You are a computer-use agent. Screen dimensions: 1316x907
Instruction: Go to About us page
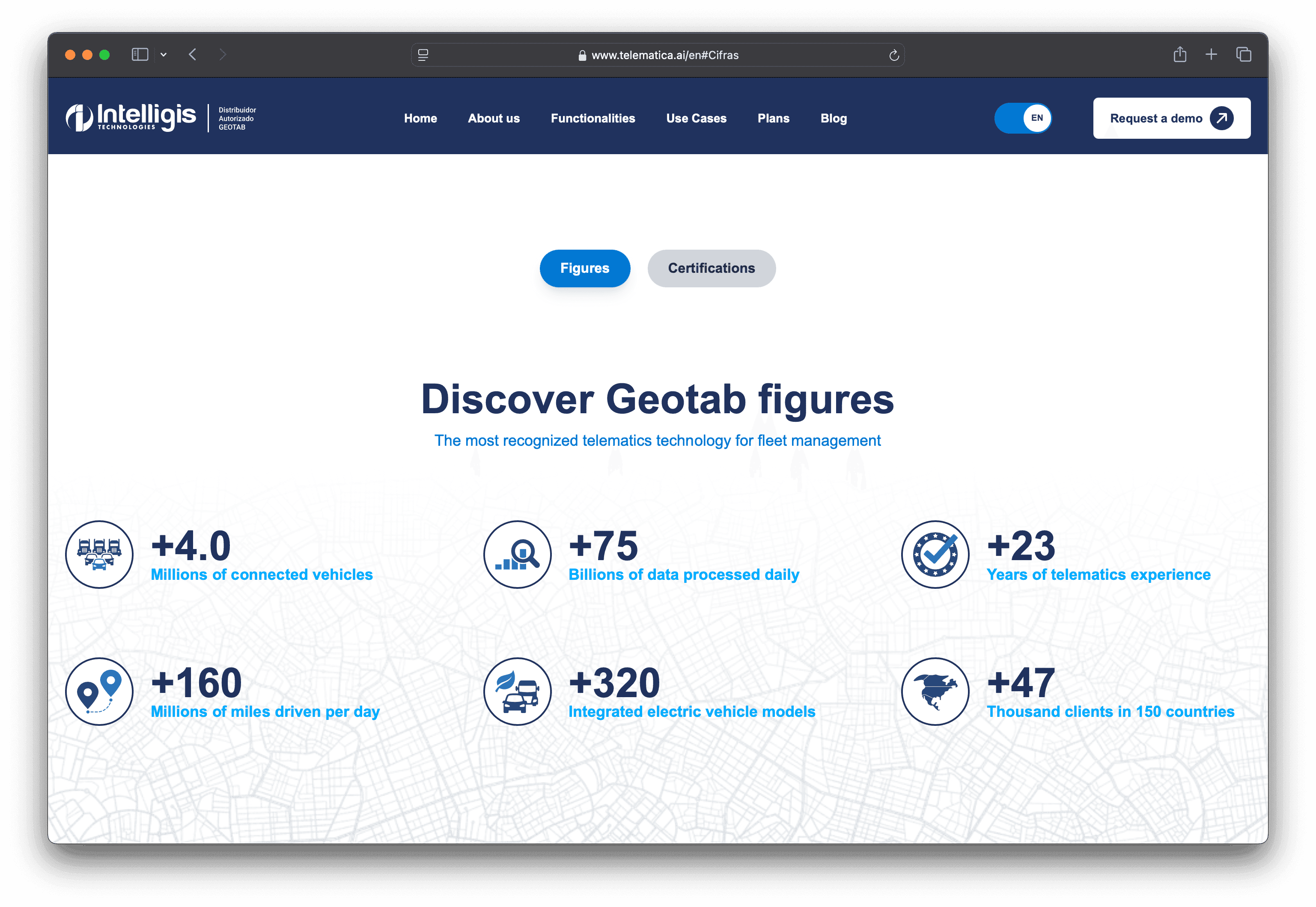[x=494, y=118]
